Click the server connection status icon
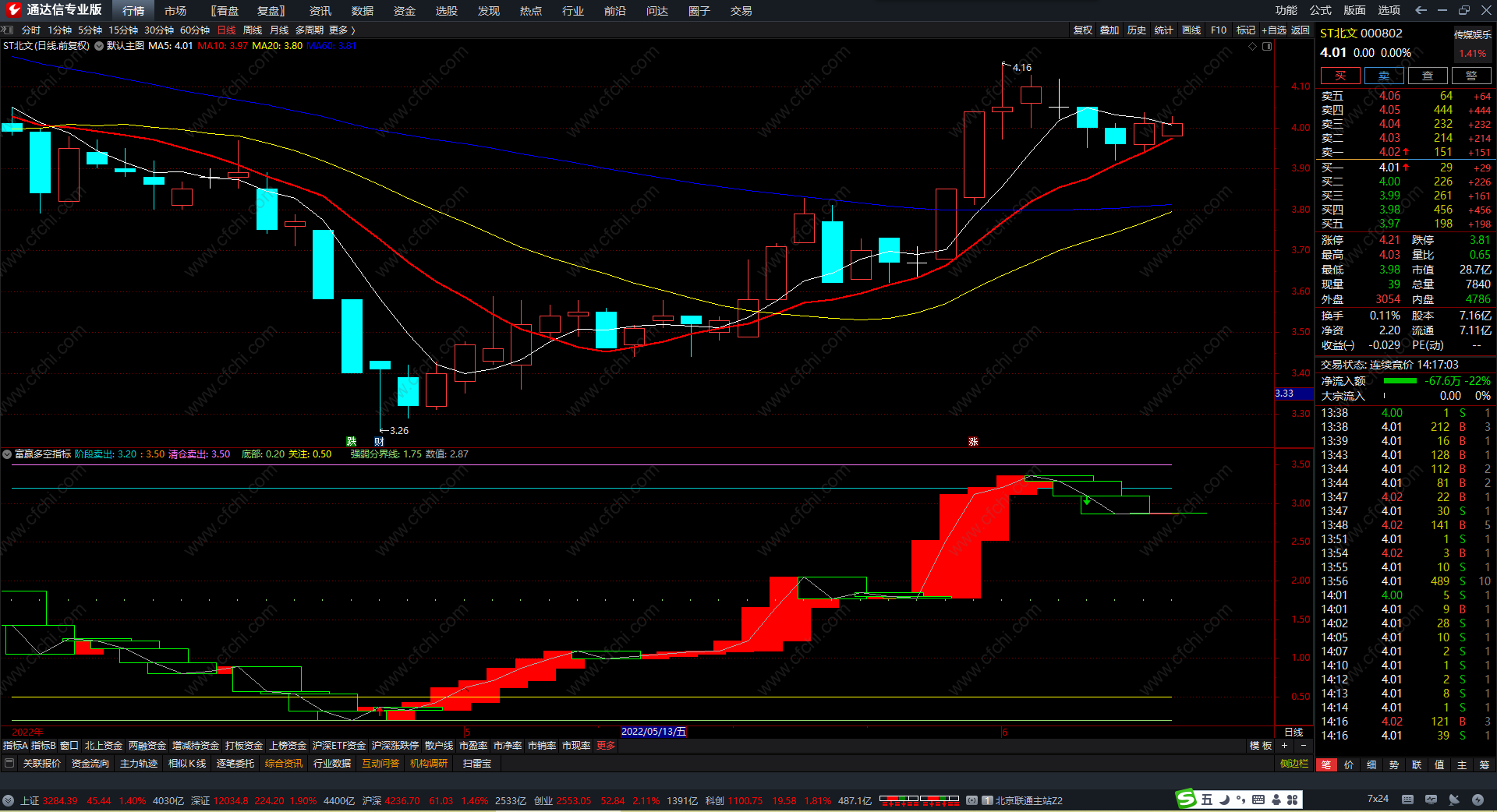 [x=972, y=800]
